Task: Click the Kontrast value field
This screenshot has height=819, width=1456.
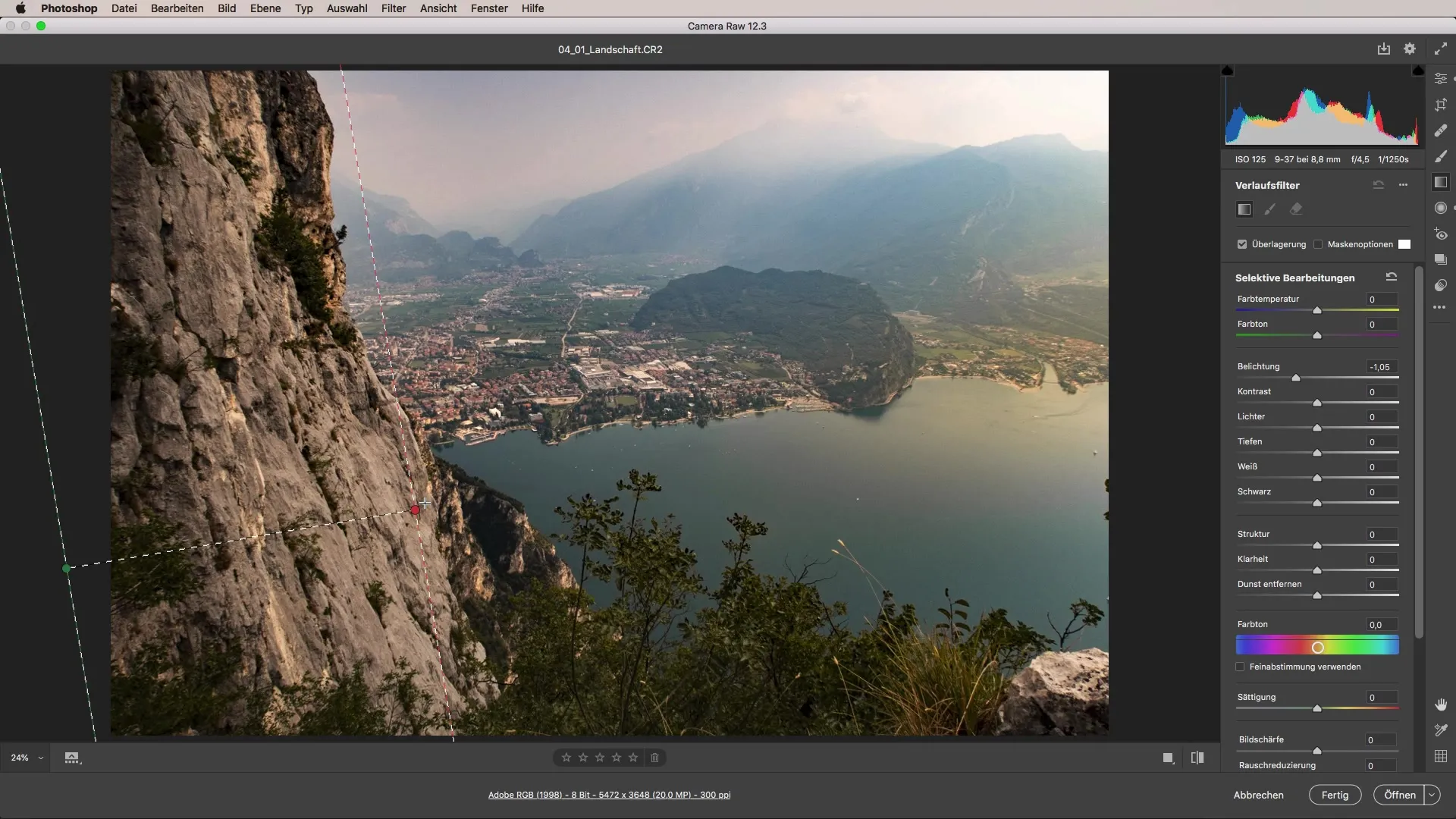Action: 1381,392
